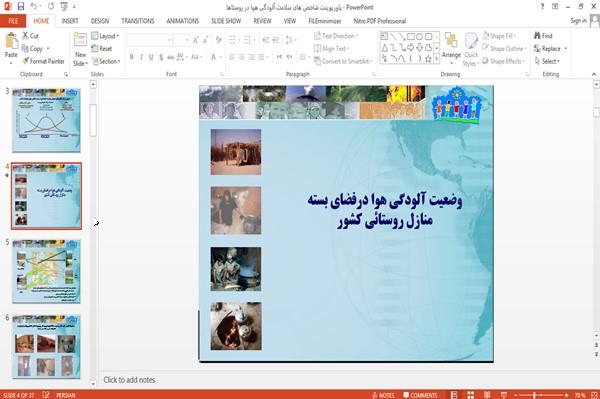Click the Undo arrow in title bar
This screenshot has height=399, width=600.
(x=34, y=7)
